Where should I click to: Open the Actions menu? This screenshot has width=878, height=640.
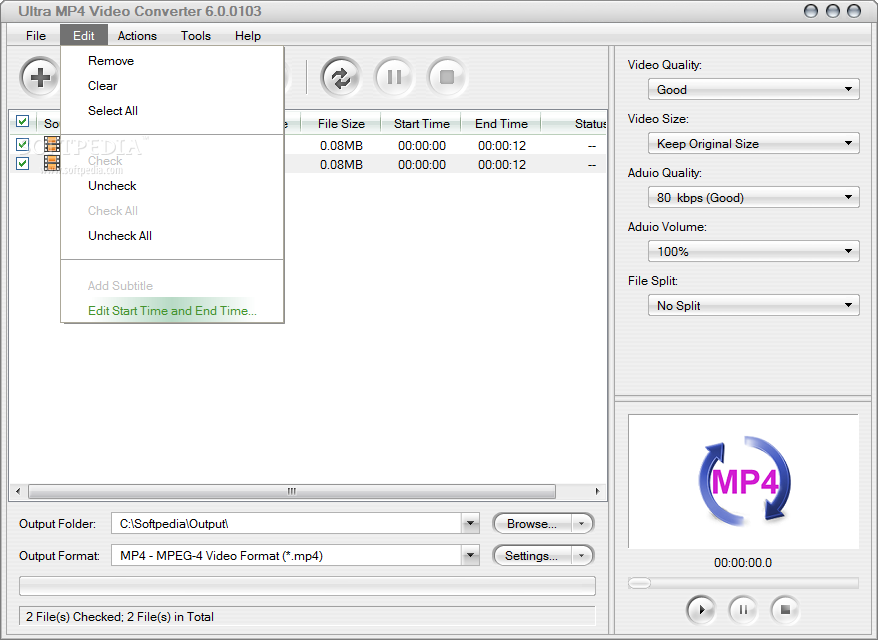[x=137, y=36]
